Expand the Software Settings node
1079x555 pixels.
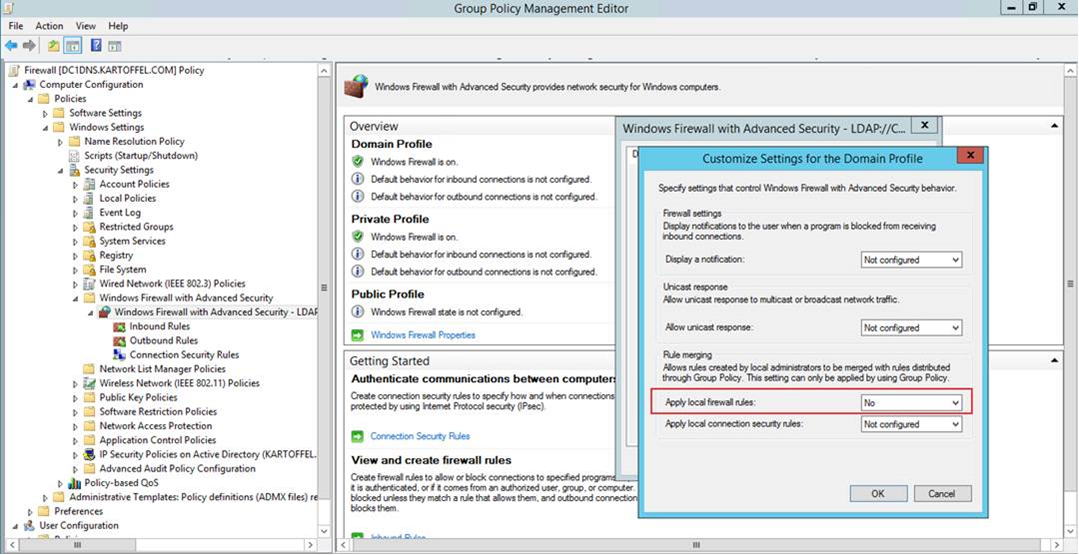point(45,113)
